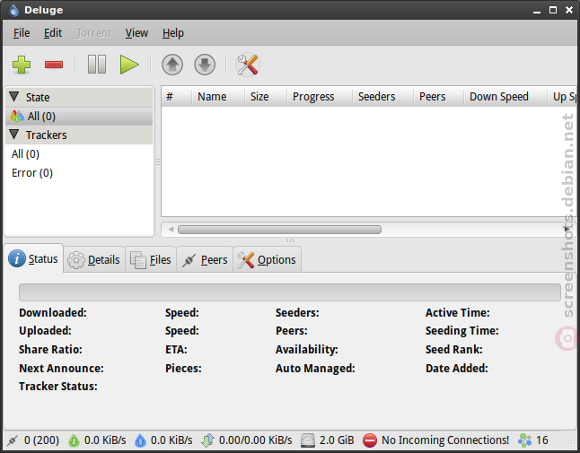
Task: Click the Tracker Status label
Action: tap(58, 386)
